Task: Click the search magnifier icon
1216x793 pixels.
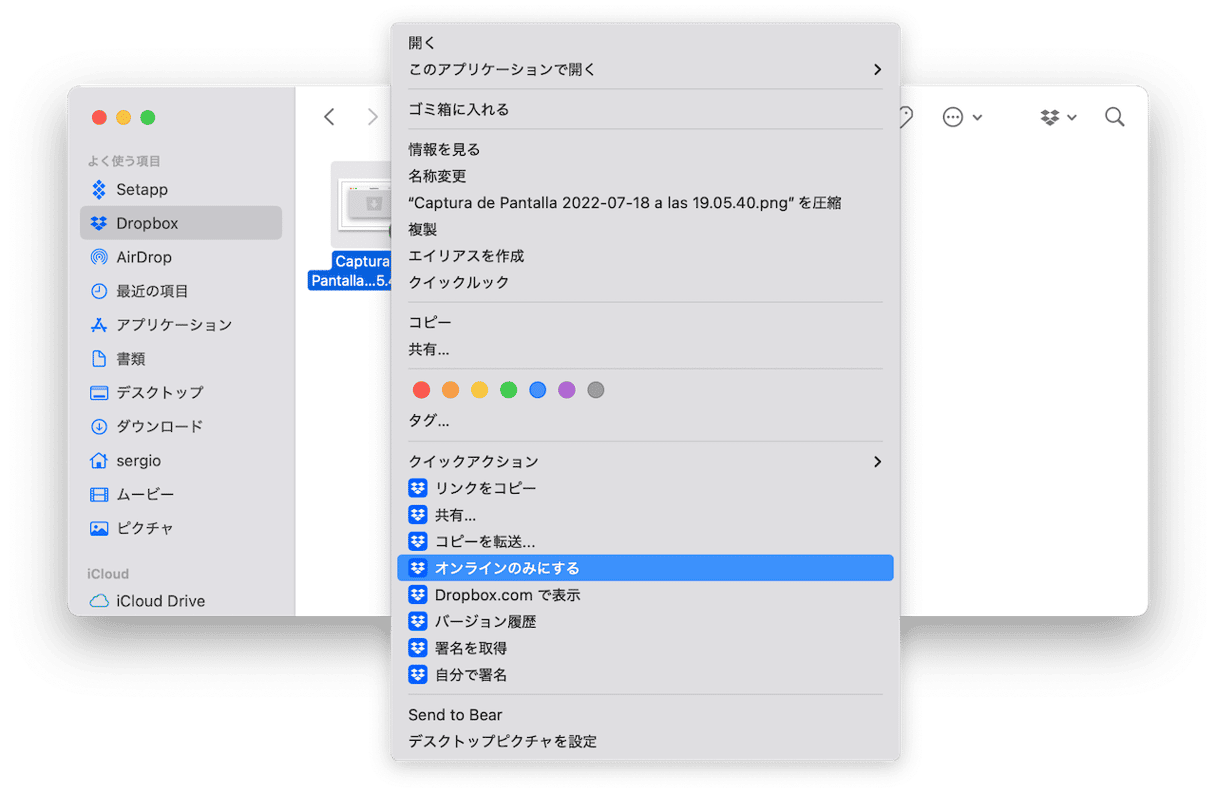Action: (x=1115, y=118)
